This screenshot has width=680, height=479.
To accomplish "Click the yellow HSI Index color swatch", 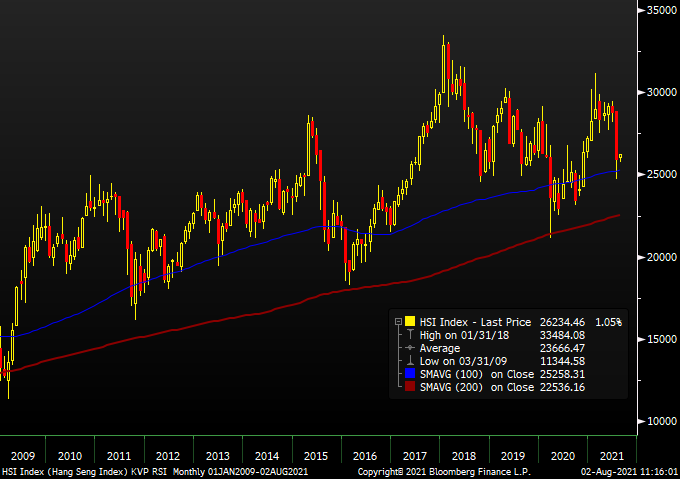I will [x=410, y=322].
